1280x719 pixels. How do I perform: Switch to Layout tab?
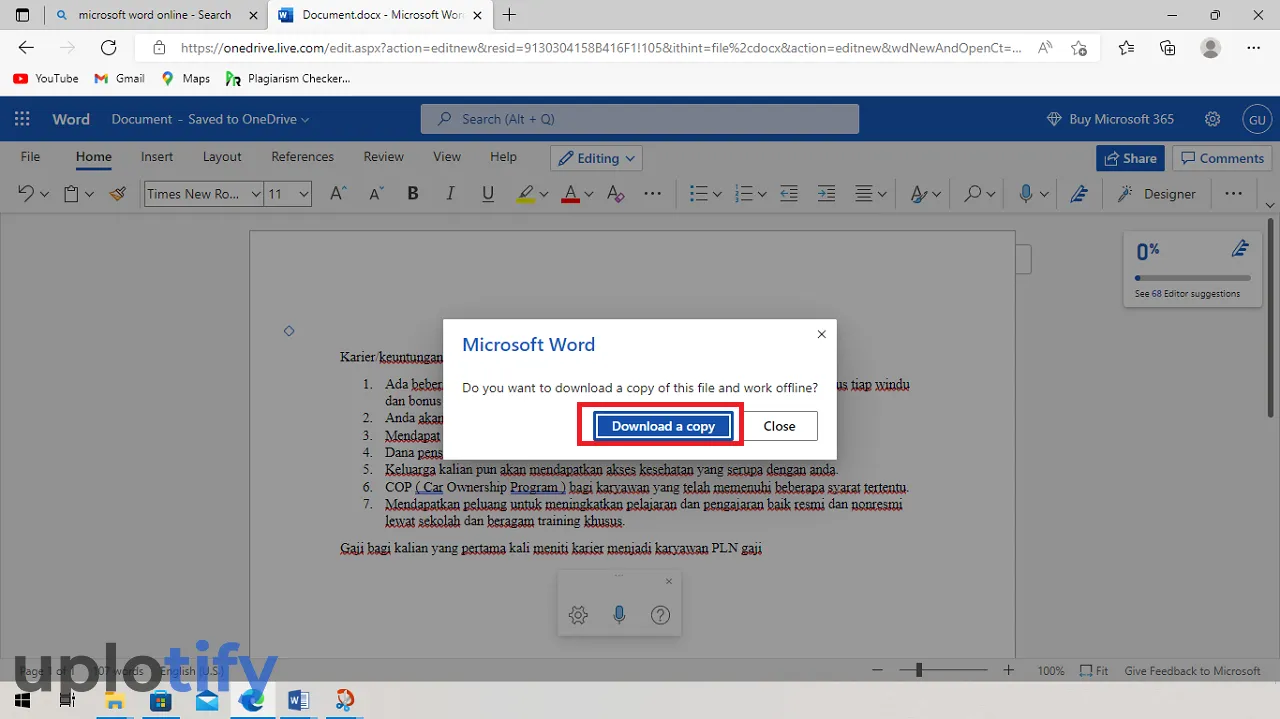coord(222,157)
